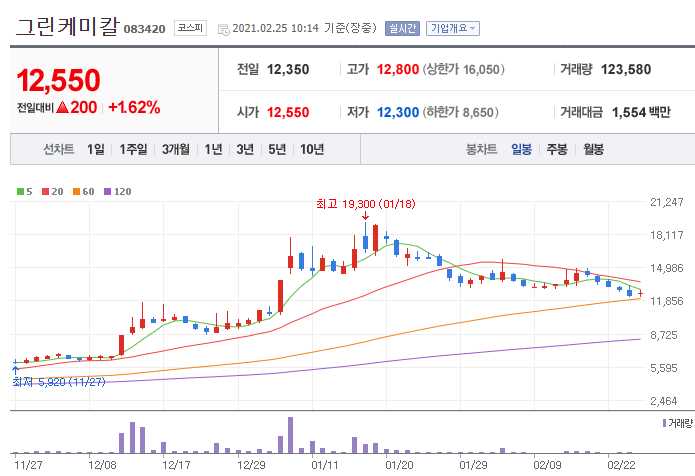Click the 8,725 price axis label
The width and height of the screenshot is (695, 476).
(x=664, y=335)
